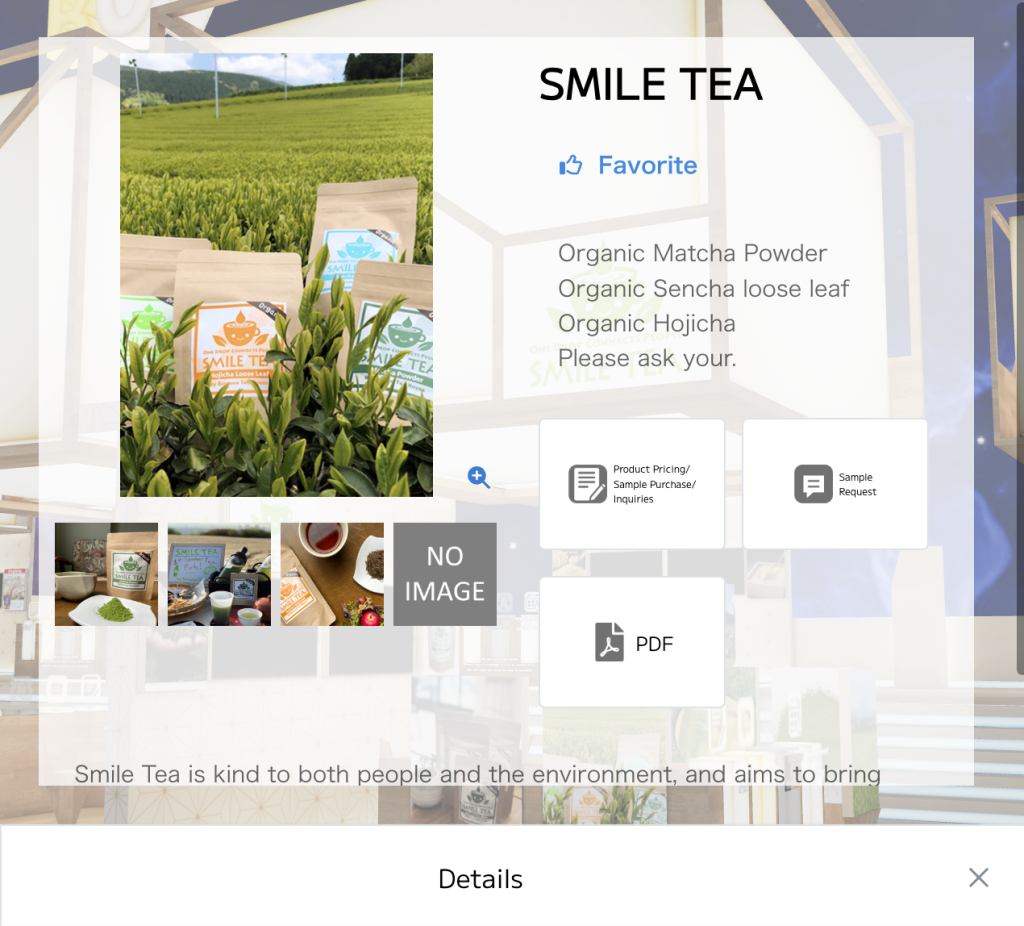Select the matcha powder thumbnail
This screenshot has width=1024, height=926.
106,574
